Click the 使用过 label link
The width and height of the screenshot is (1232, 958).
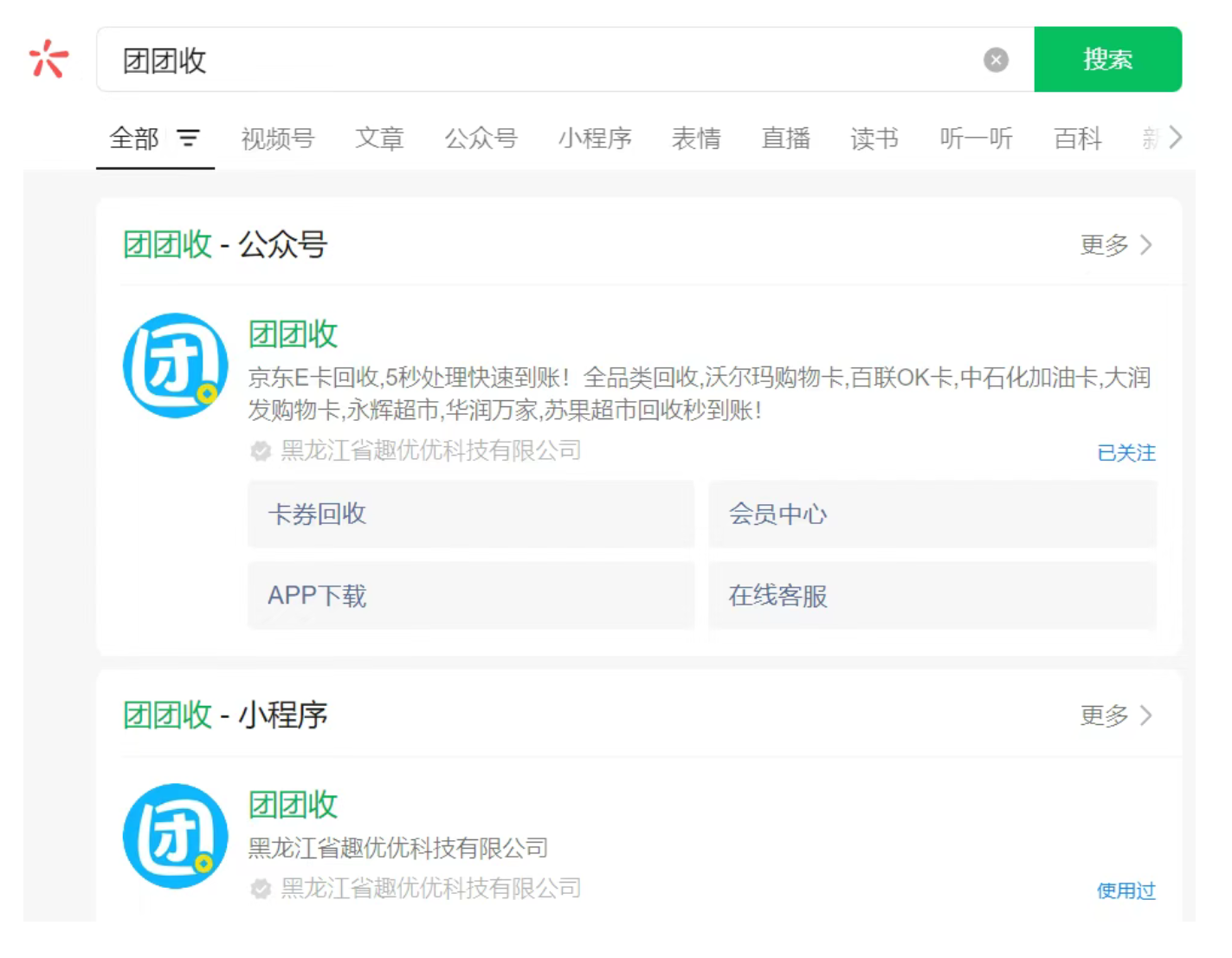[x=1126, y=890]
